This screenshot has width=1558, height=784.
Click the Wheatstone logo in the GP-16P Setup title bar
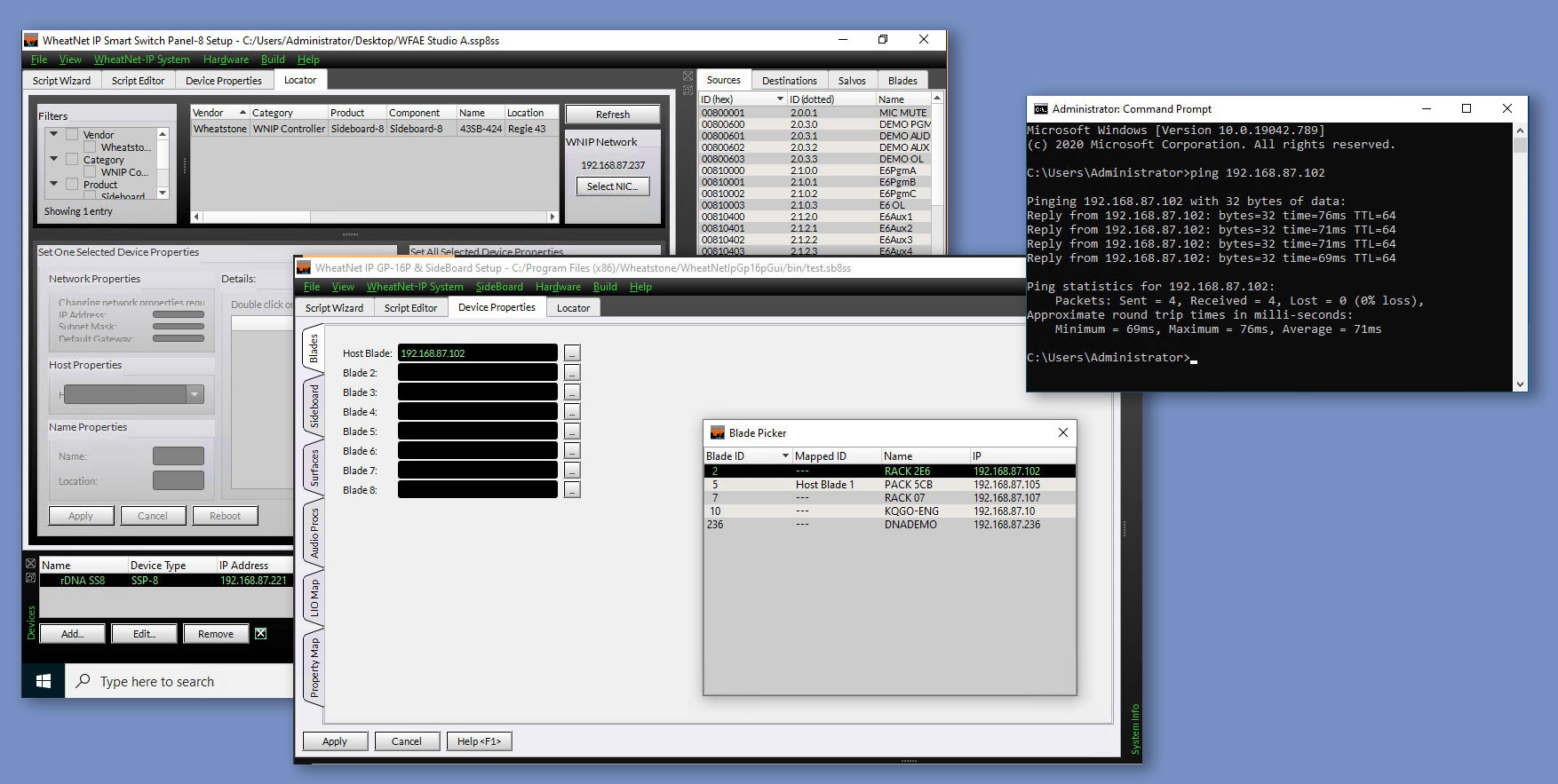point(304,267)
